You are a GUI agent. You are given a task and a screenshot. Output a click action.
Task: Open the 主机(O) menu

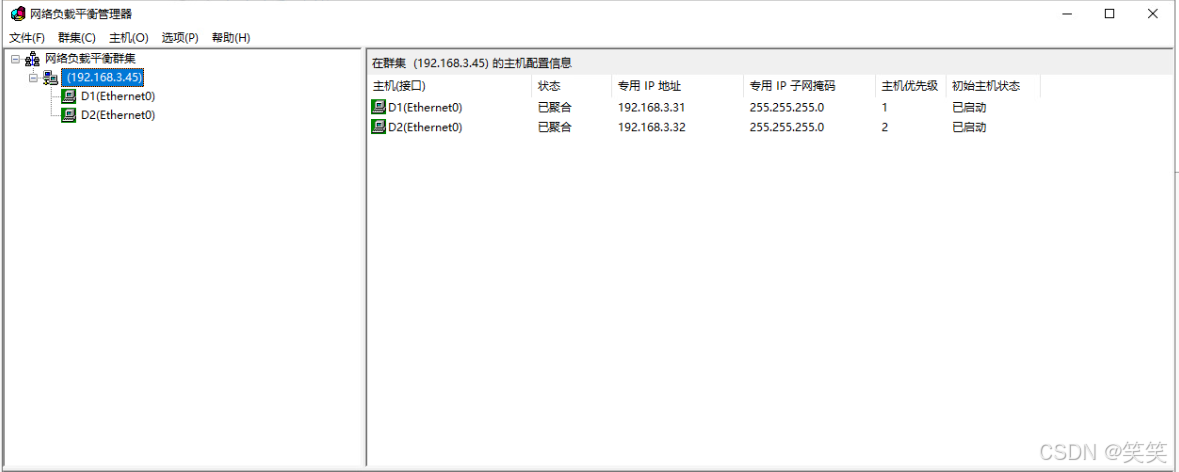point(128,38)
